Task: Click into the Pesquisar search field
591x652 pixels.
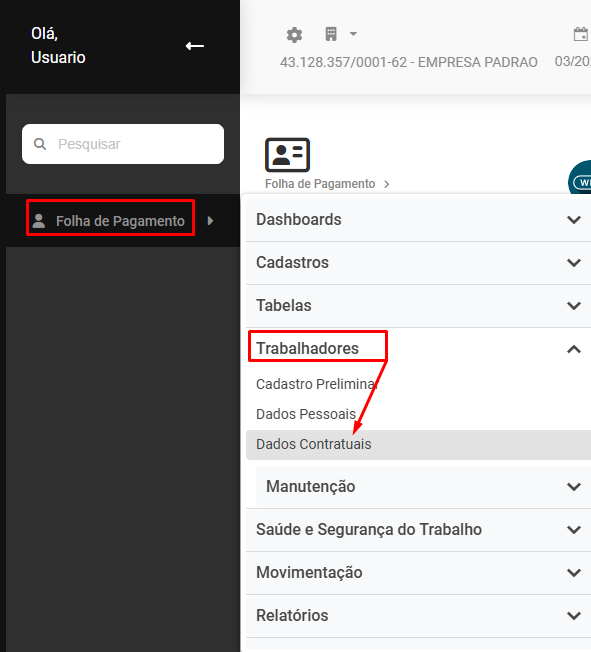Action: pos(123,144)
